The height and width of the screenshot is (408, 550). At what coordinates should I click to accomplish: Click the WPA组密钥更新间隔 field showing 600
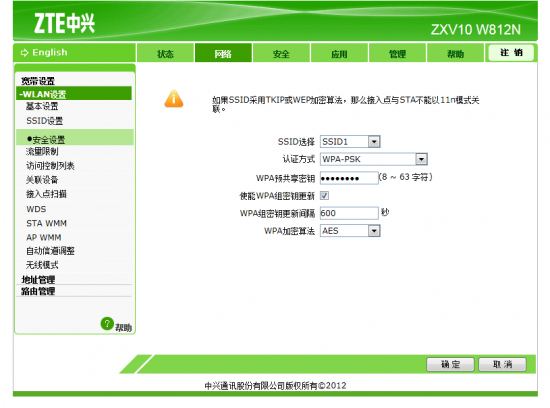(349, 213)
